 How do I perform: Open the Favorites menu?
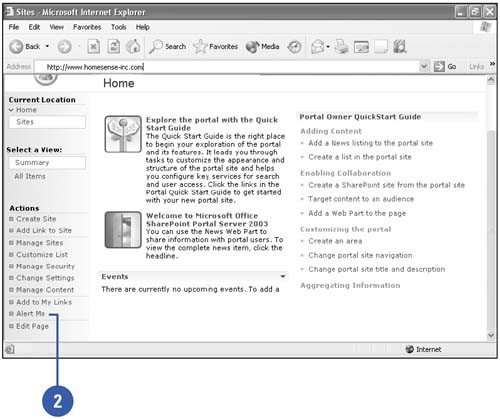click(x=87, y=27)
